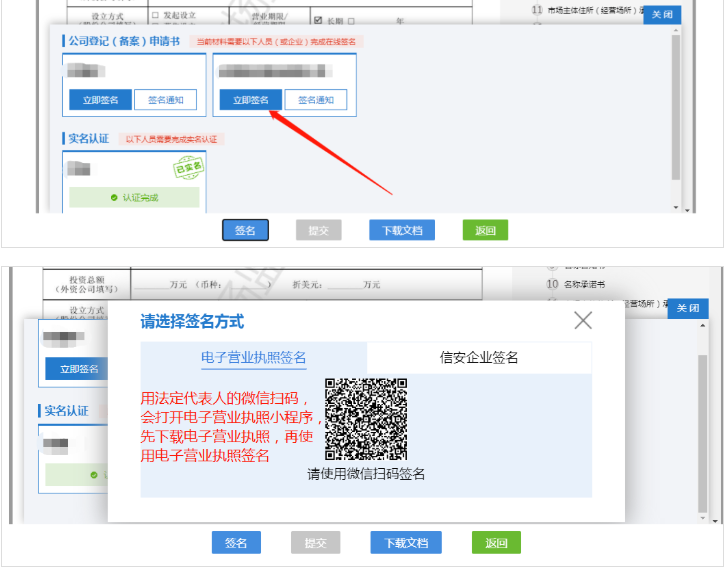Screen dimensions: 727x569
Task: Check the 发起设立 checkbox
Action: coord(155,16)
